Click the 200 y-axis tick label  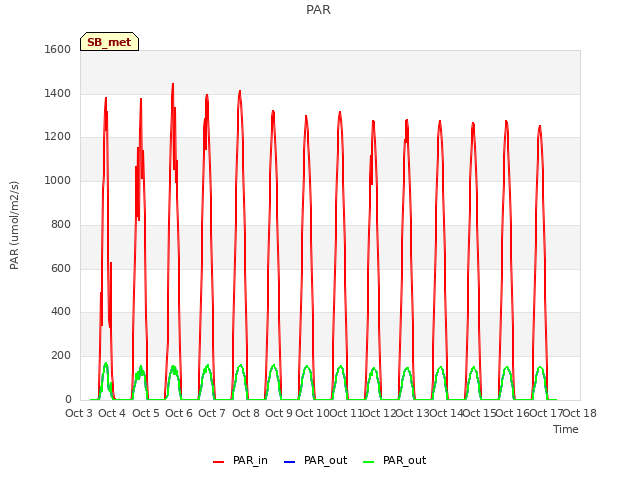pos(61,356)
